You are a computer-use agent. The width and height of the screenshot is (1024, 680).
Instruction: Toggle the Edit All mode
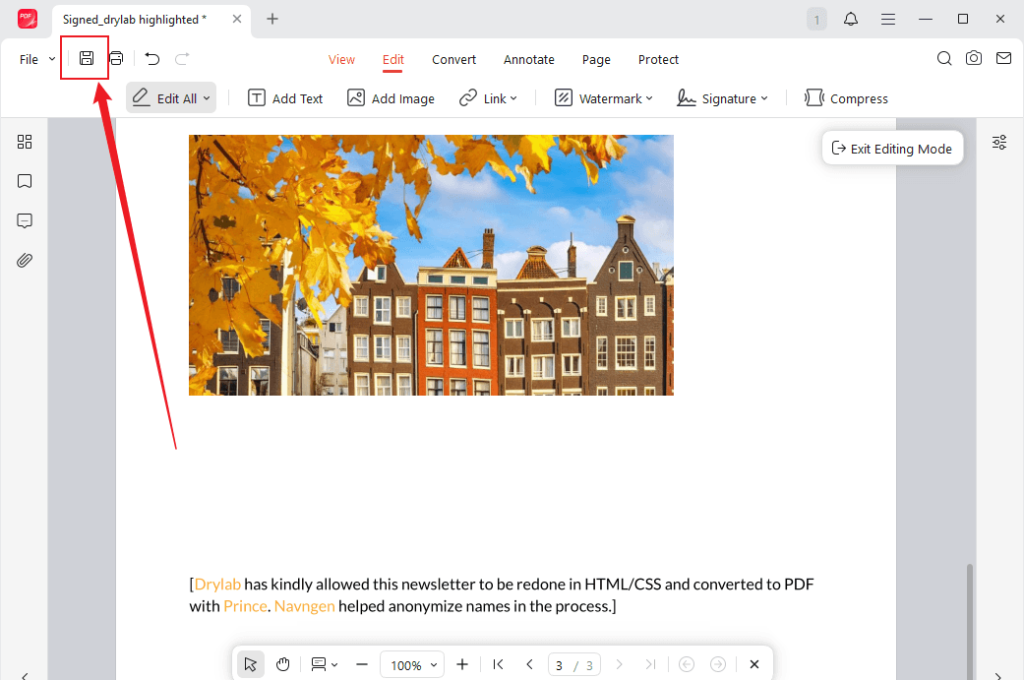170,97
